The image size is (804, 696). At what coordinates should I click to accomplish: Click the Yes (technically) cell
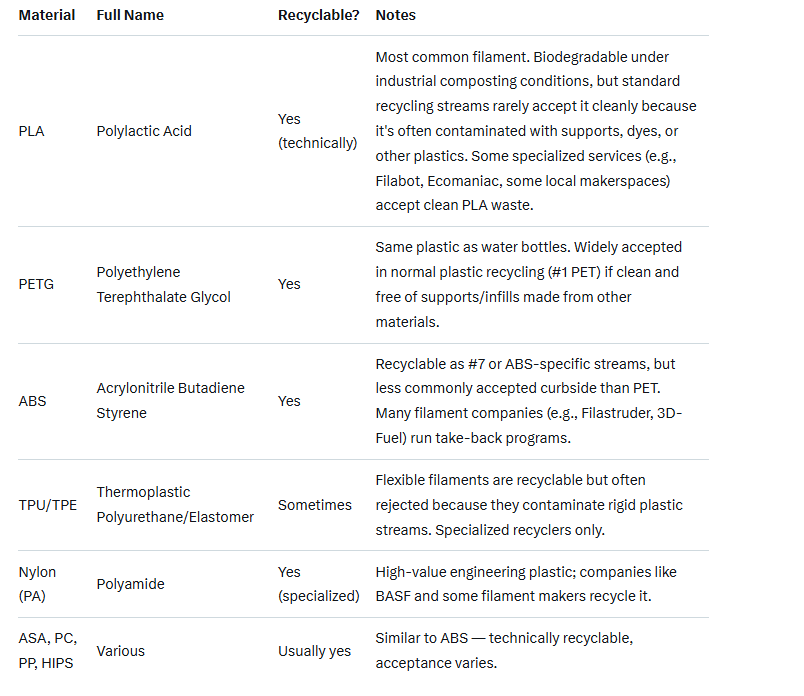tap(317, 131)
